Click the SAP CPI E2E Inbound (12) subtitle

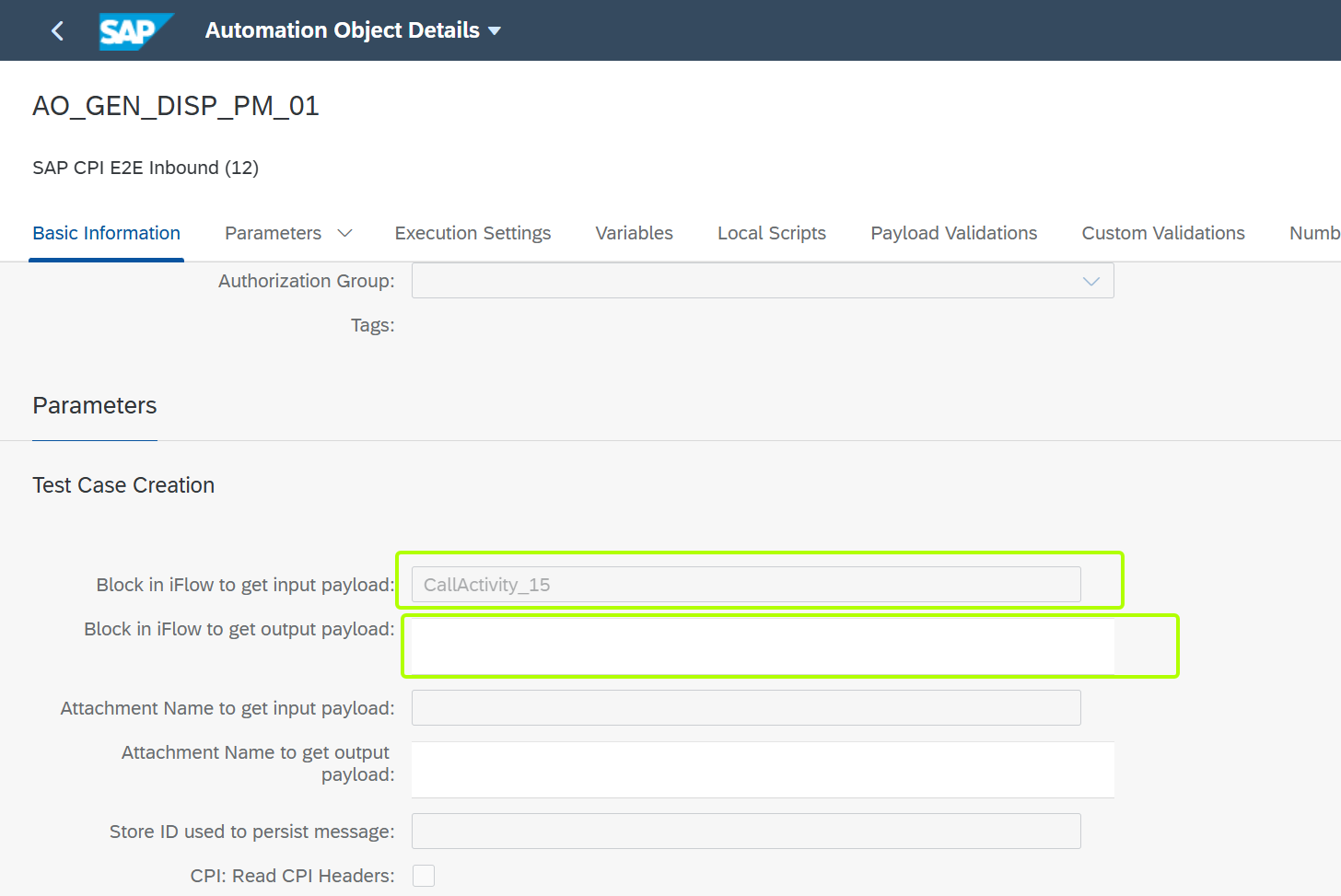pyautogui.click(x=146, y=168)
